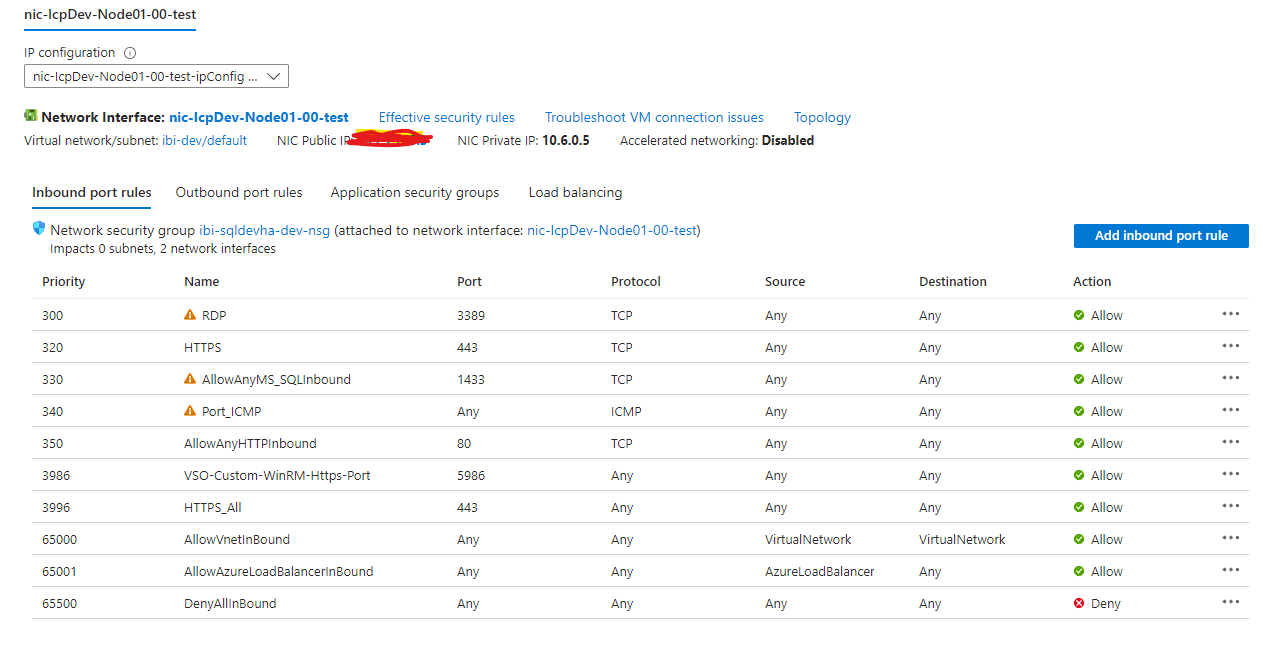Select the nic-IcpDev-Node01-00-test top tab
The height and width of the screenshot is (664, 1269).
[x=110, y=15]
